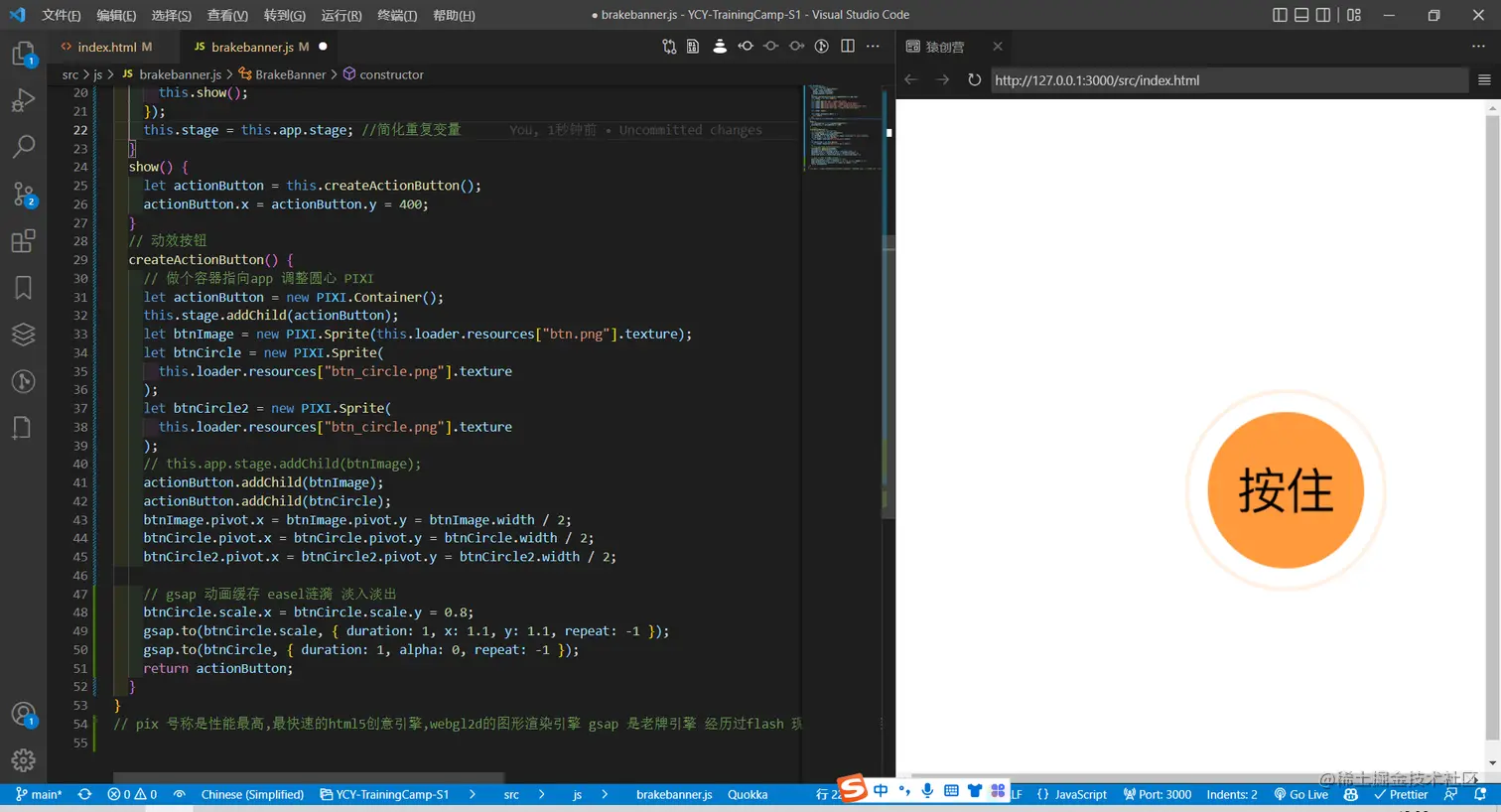
Task: Open src folder breadcrumb
Action: 70,74
